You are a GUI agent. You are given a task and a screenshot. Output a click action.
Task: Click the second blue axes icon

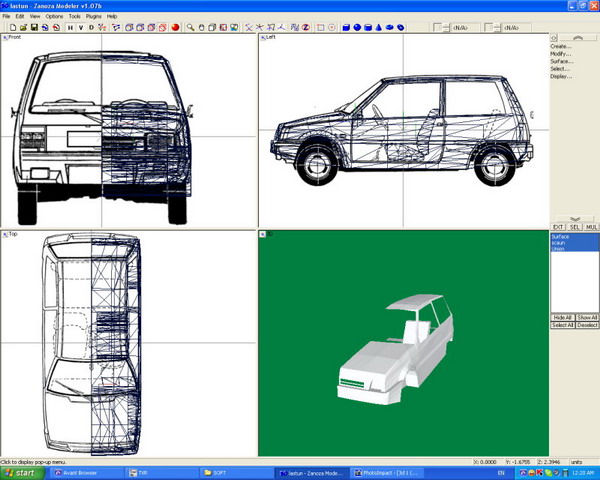coord(260,28)
